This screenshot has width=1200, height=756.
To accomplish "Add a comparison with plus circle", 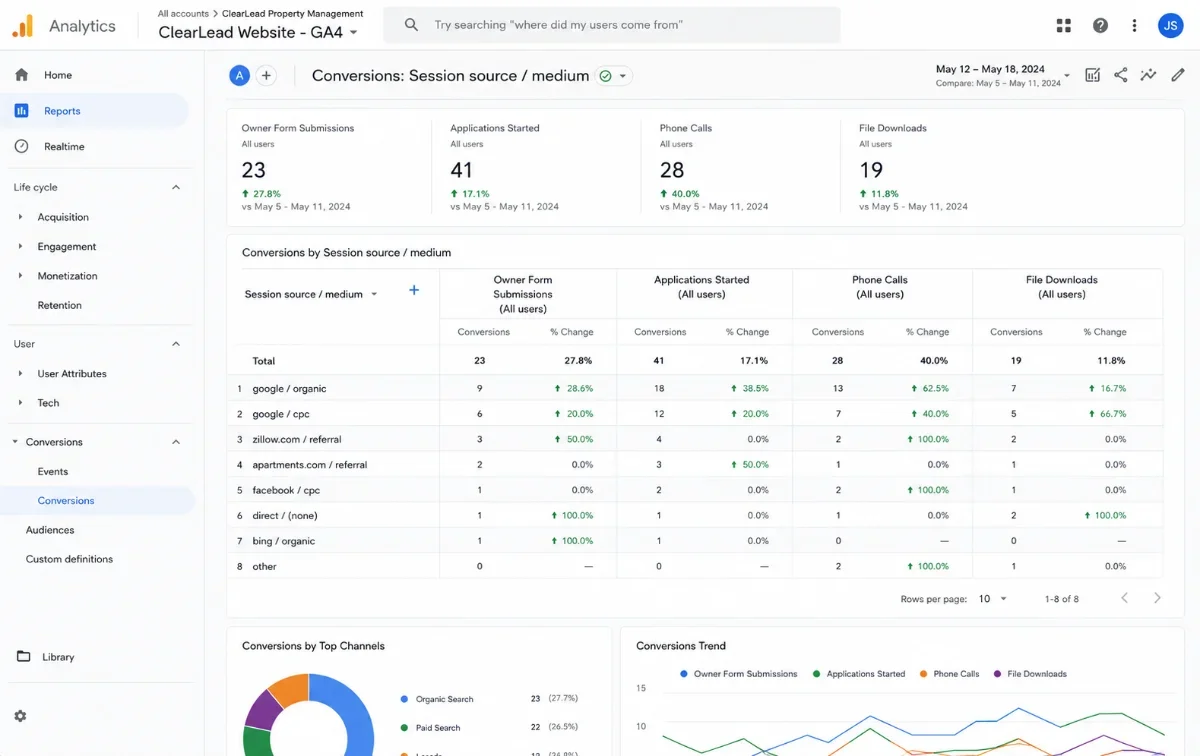I will (266, 75).
